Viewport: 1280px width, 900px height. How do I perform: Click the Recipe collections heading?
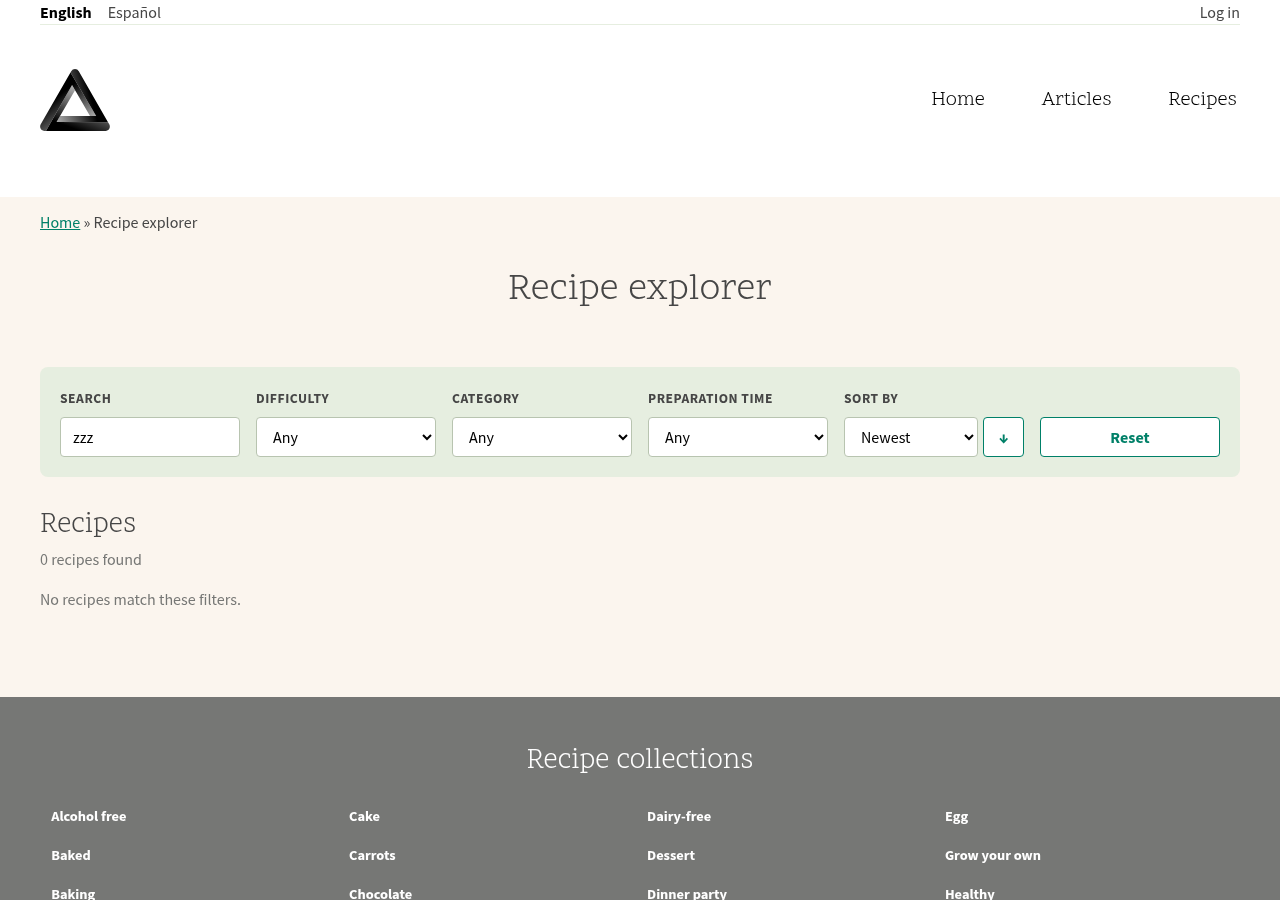640,758
